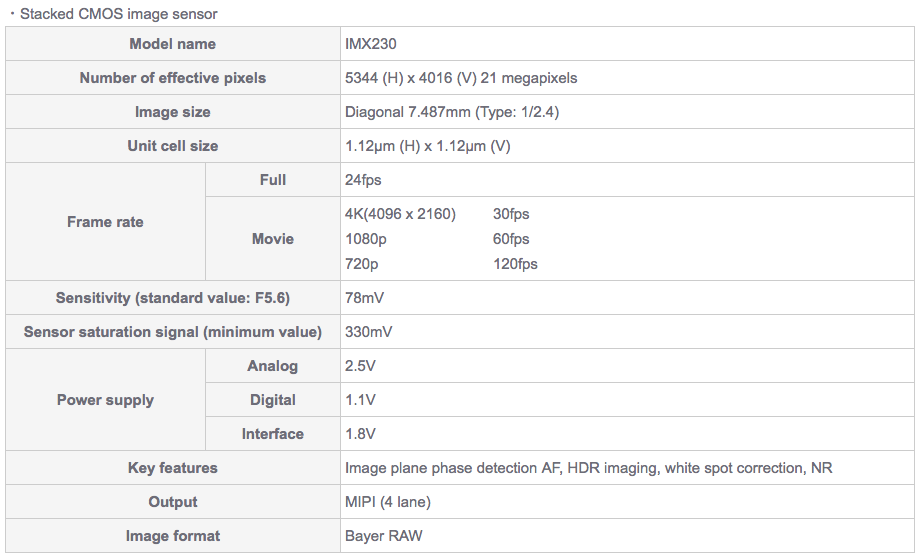Click the IMX230 model name value
The width and height of the screenshot is (924, 560).
[x=371, y=44]
